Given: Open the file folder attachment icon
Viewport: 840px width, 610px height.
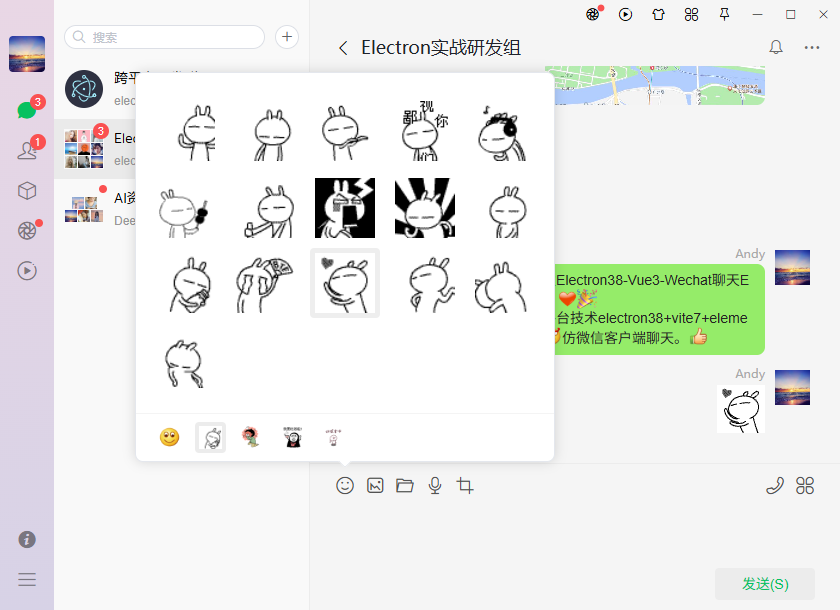Looking at the screenshot, I should [405, 485].
